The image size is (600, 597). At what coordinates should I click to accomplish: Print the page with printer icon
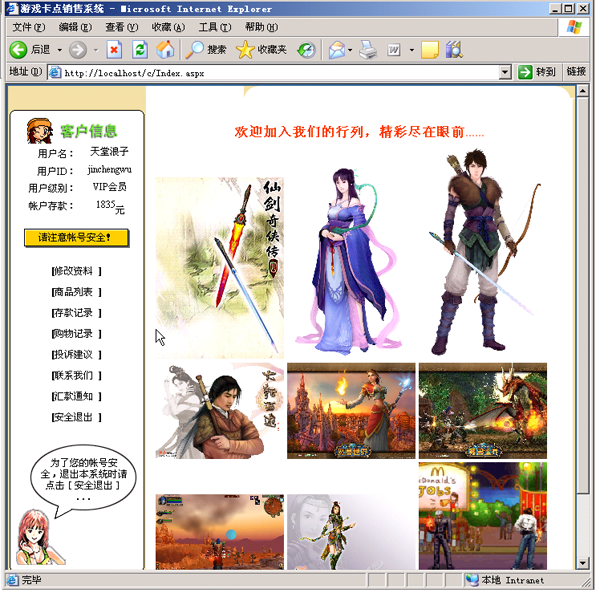point(368,50)
